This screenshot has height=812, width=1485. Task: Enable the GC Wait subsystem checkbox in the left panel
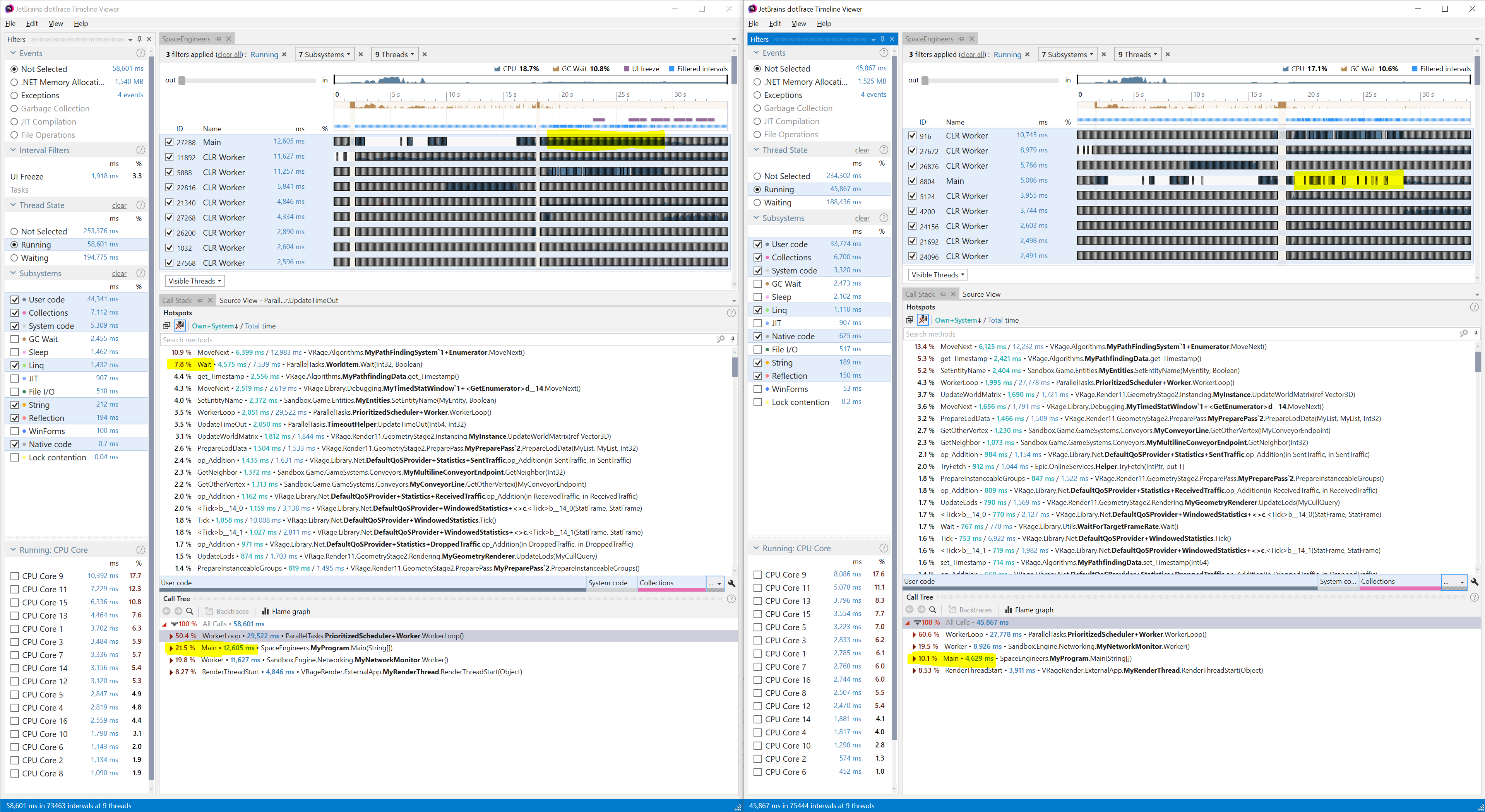(15, 339)
